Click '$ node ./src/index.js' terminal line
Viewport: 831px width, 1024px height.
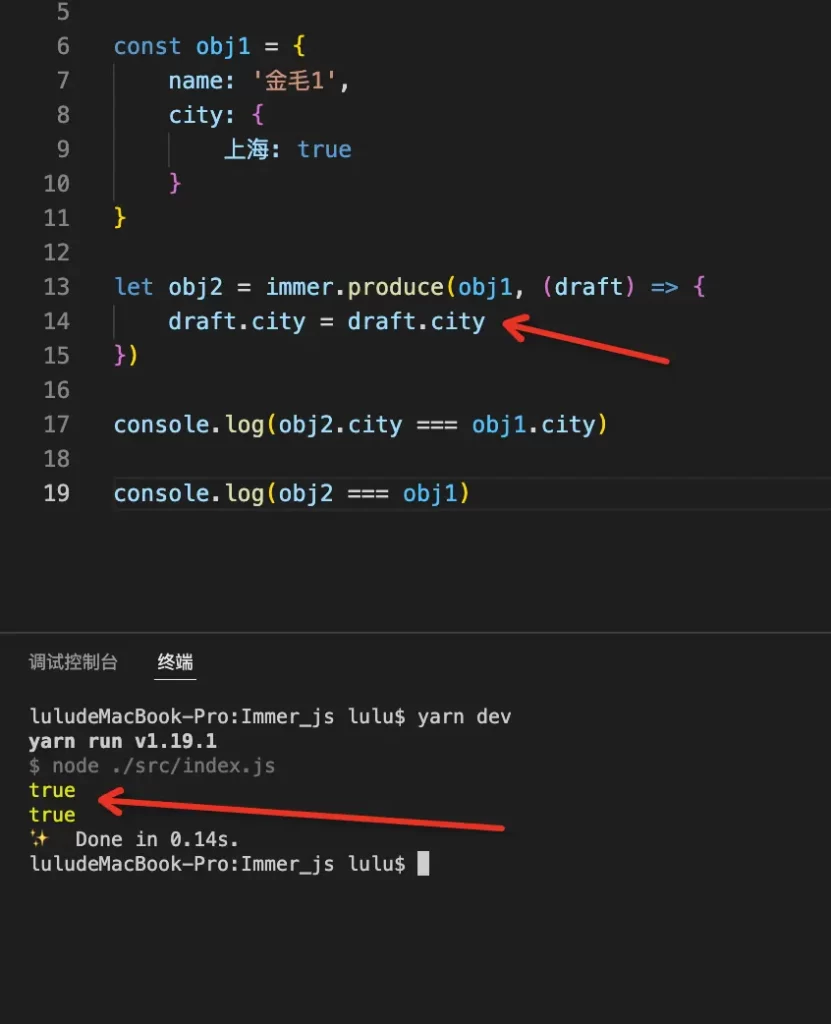point(152,765)
